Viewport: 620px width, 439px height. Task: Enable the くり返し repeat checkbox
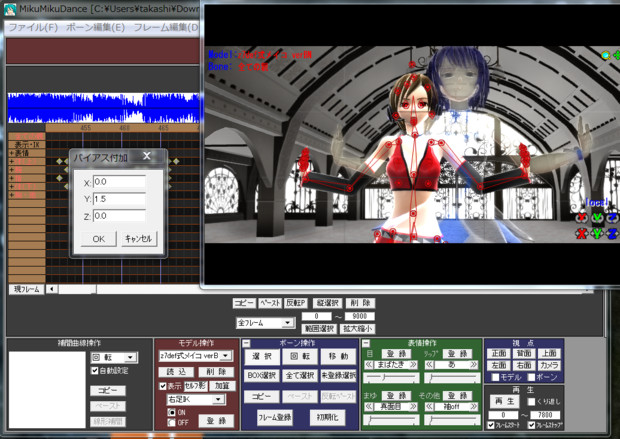tap(531, 401)
